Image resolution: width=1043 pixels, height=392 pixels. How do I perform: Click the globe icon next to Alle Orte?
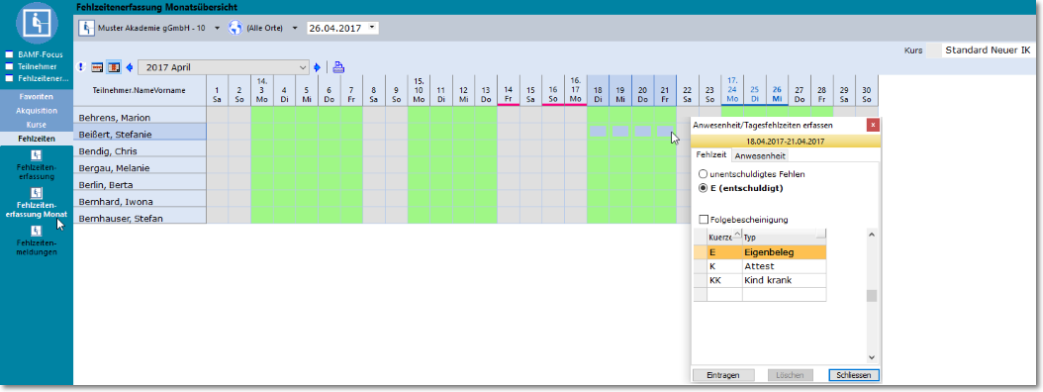click(x=235, y=28)
